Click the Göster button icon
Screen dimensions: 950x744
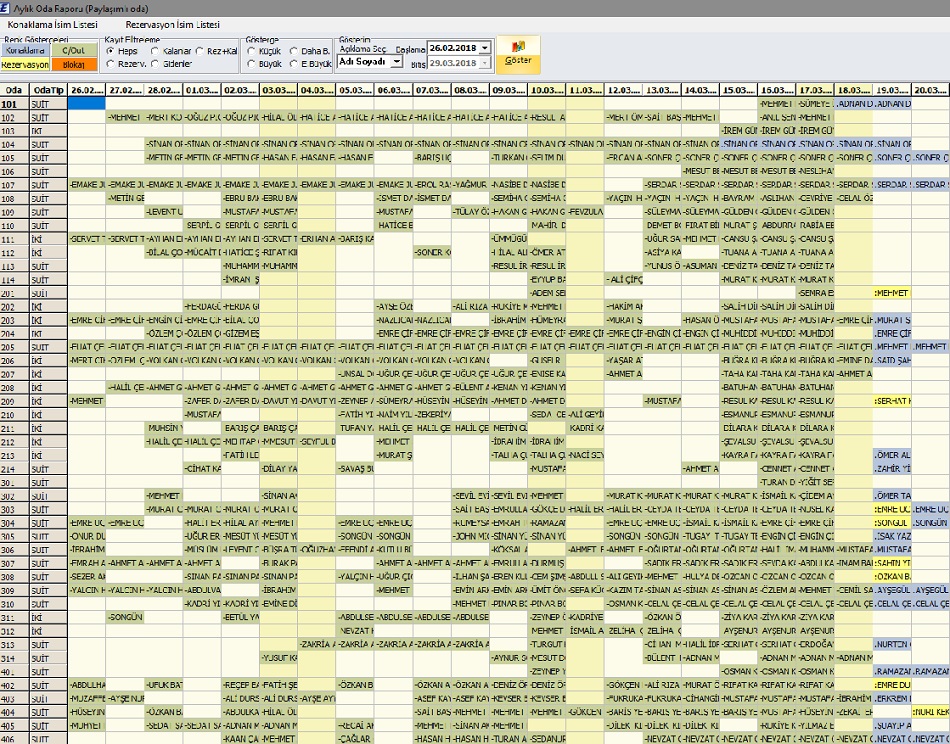518,47
